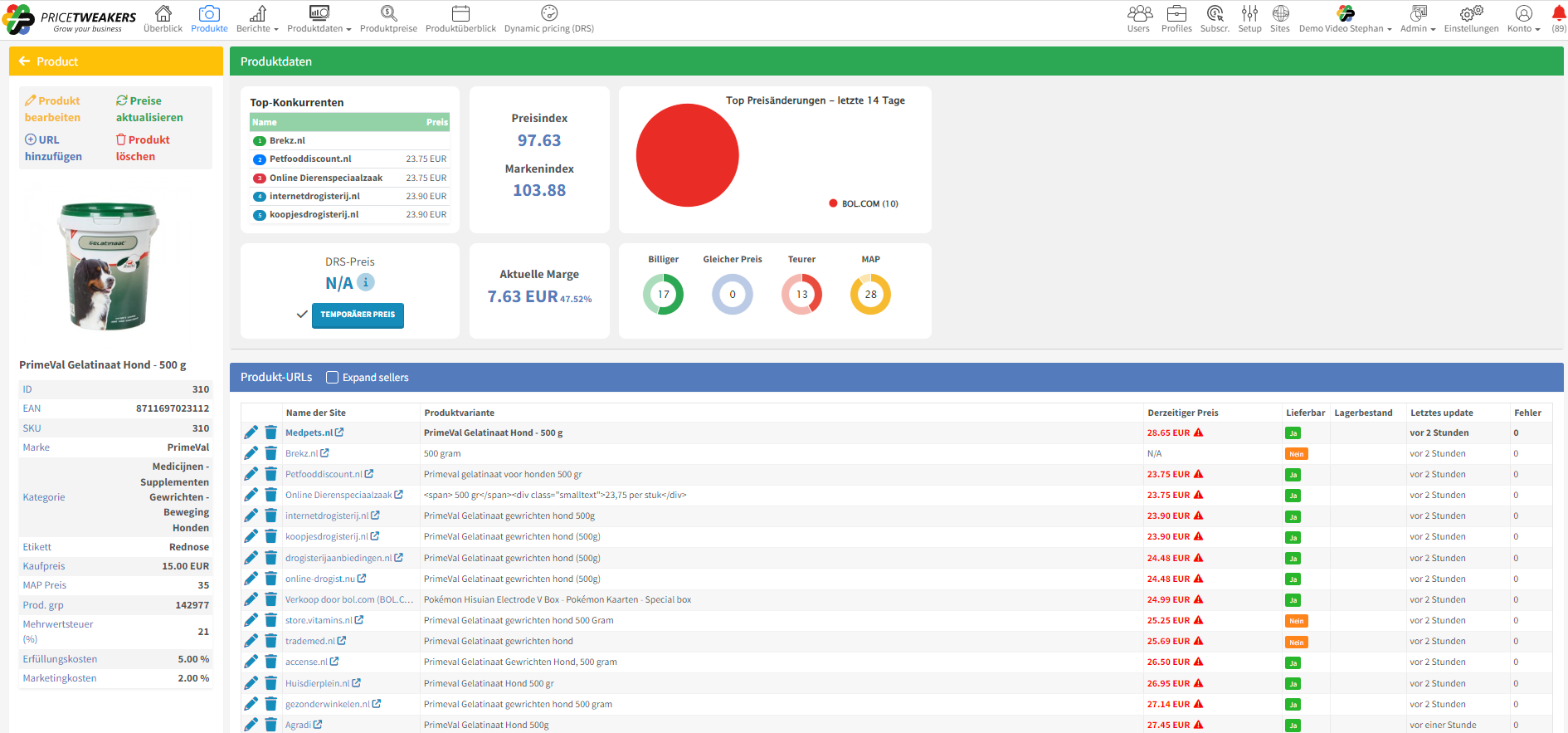Viewport: 1568px width, 733px height.
Task: Click the Billiger donut showing 17
Action: pos(663,294)
